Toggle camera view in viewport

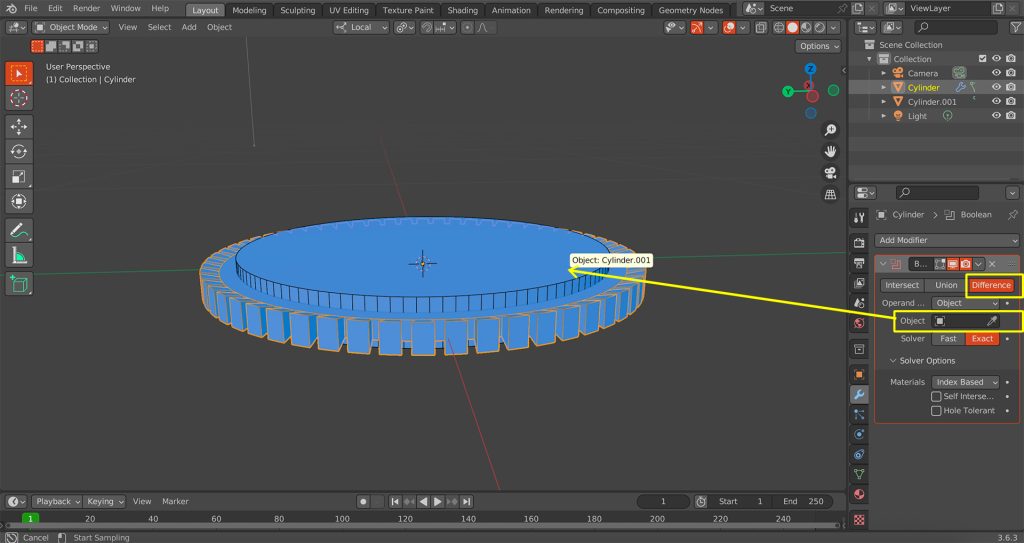(x=830, y=173)
